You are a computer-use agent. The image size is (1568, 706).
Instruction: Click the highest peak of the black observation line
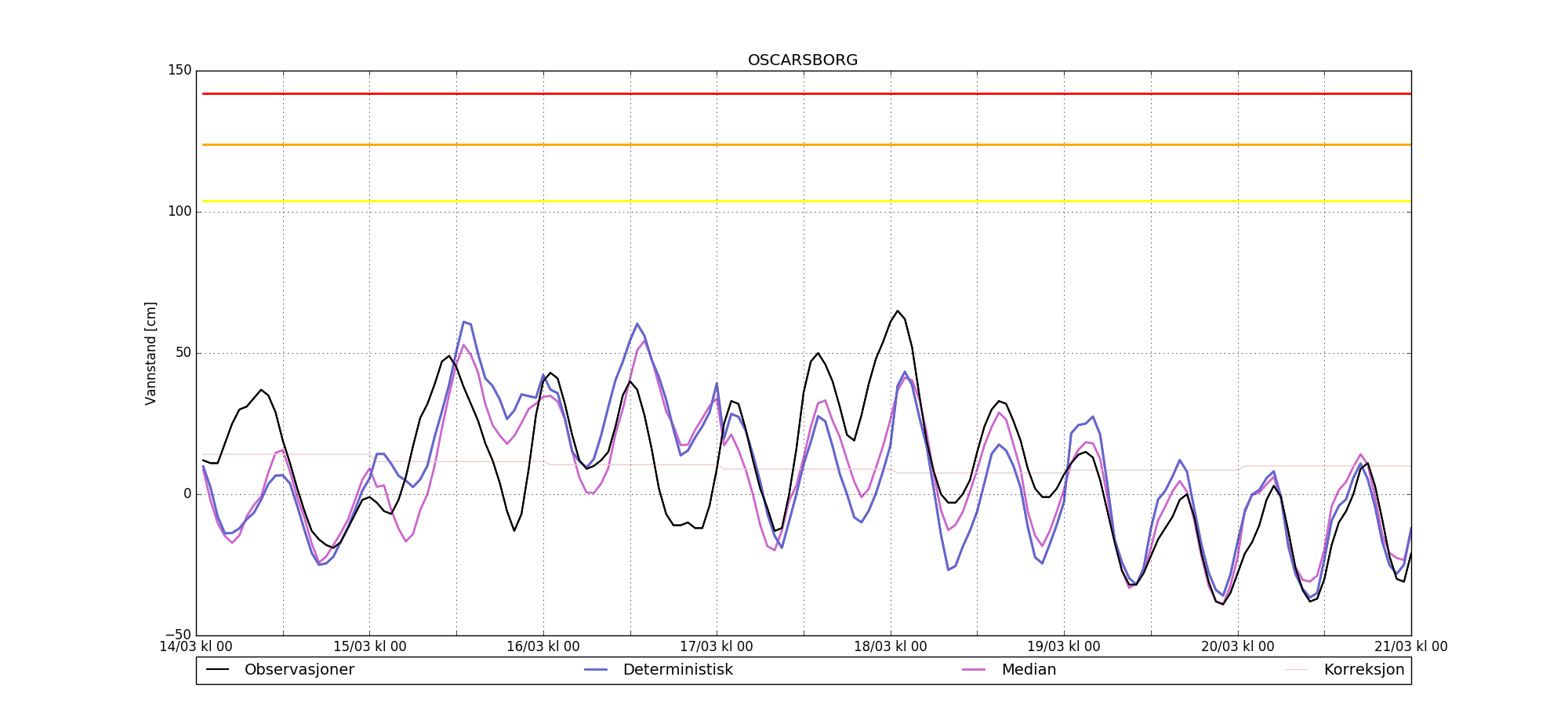pyautogui.click(x=898, y=311)
